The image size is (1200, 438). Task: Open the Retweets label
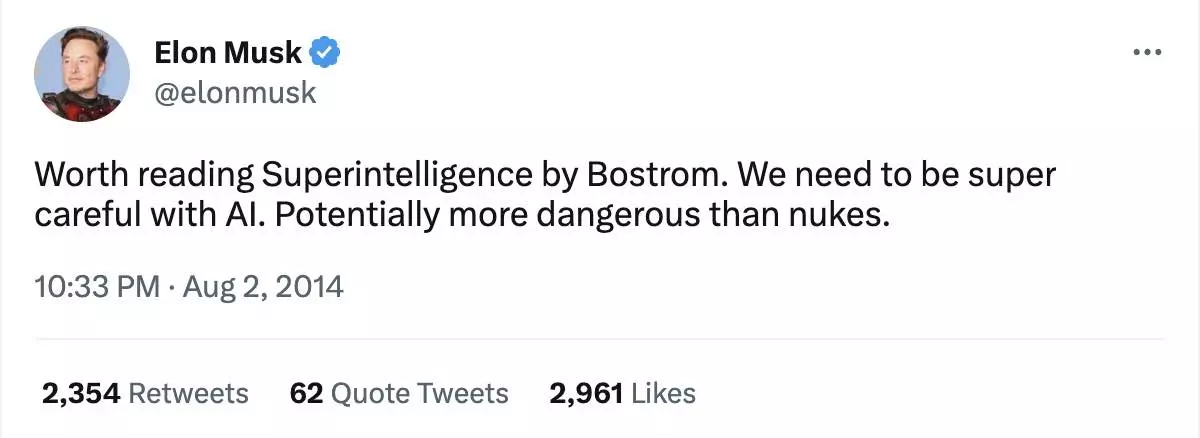pos(189,393)
